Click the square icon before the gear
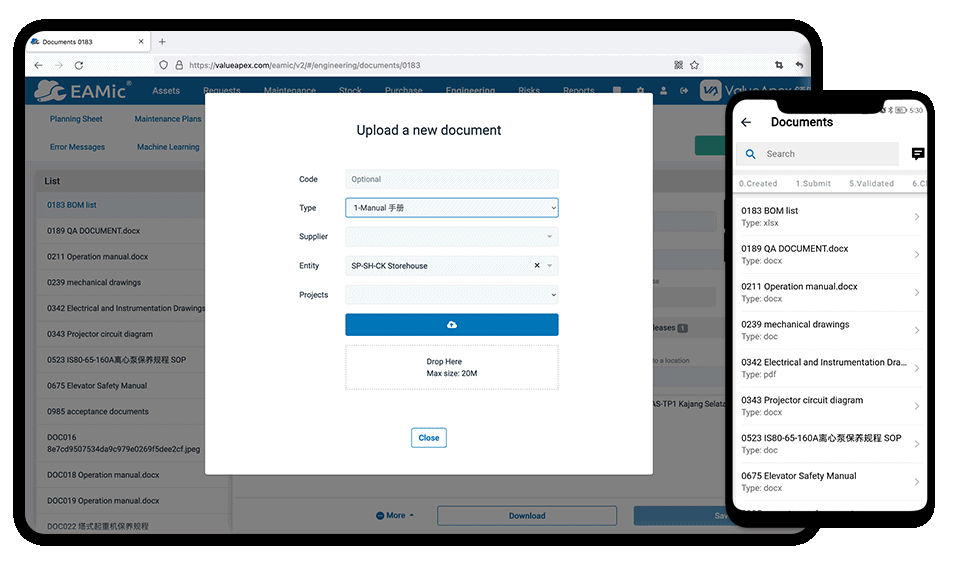This screenshot has height=571, width=955. pos(617,90)
